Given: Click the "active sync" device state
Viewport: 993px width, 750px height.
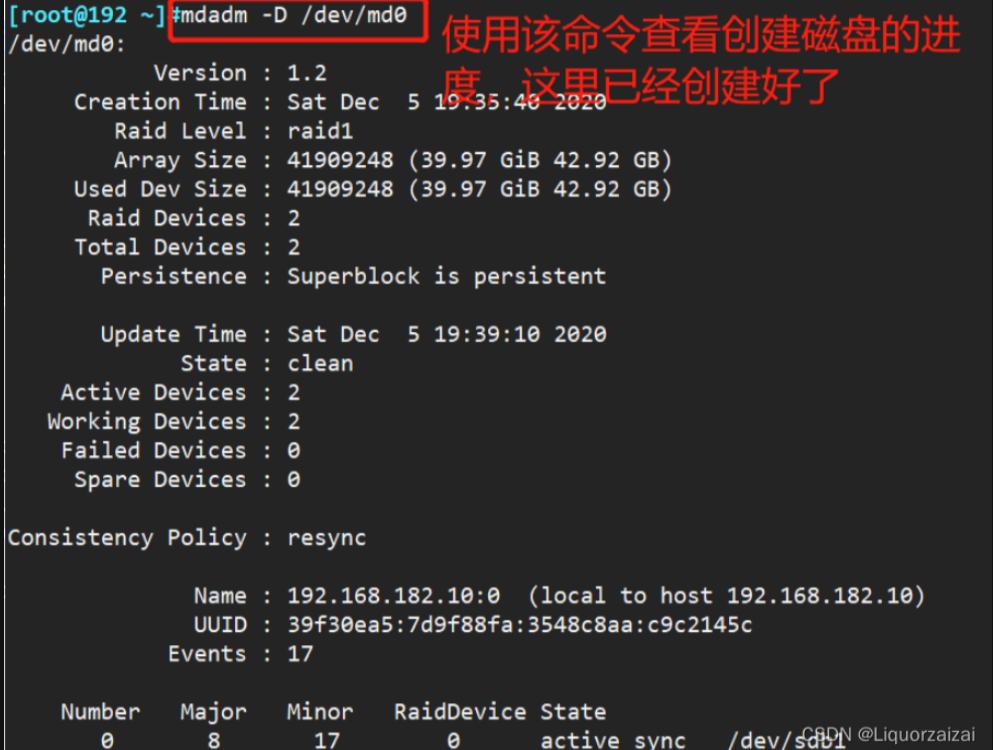Looking at the screenshot, I should pos(613,740).
